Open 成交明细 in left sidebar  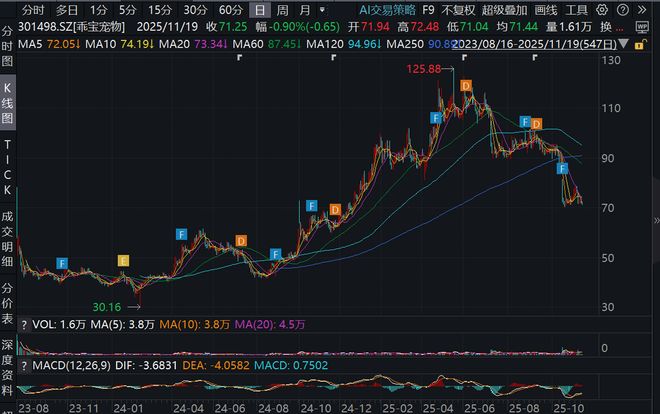point(7,239)
